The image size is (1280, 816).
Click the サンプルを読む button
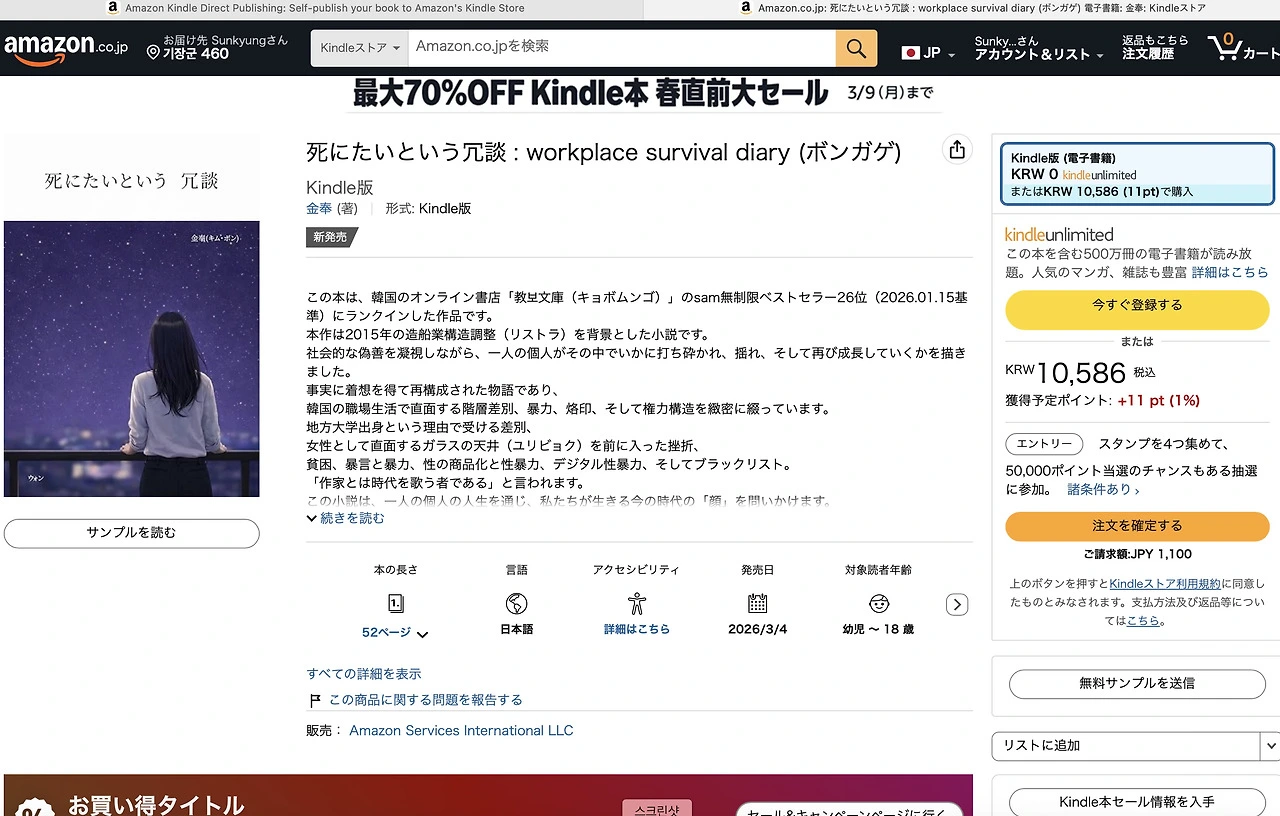pos(131,533)
